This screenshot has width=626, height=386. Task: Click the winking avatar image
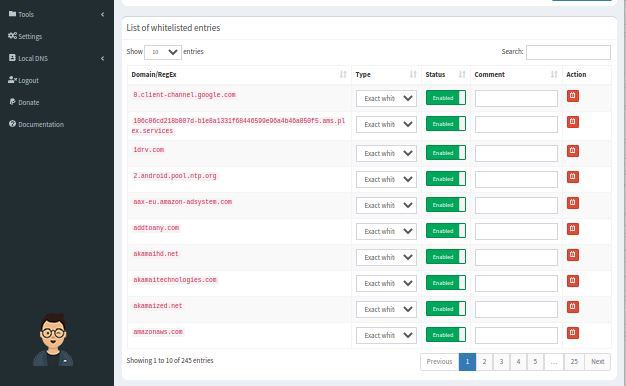53,340
